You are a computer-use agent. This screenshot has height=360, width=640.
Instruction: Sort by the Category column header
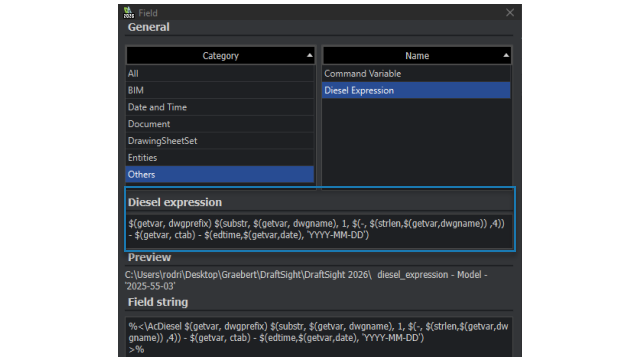[x=220, y=56]
